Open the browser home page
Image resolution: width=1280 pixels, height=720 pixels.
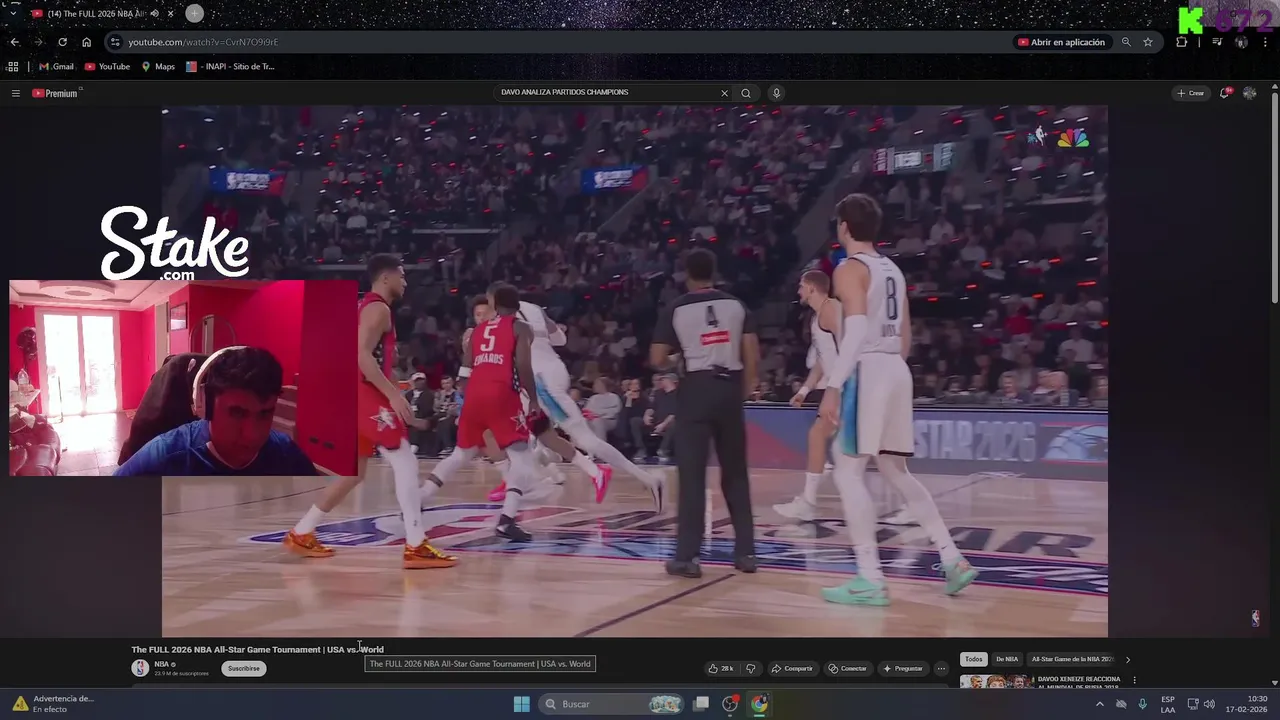coord(86,42)
